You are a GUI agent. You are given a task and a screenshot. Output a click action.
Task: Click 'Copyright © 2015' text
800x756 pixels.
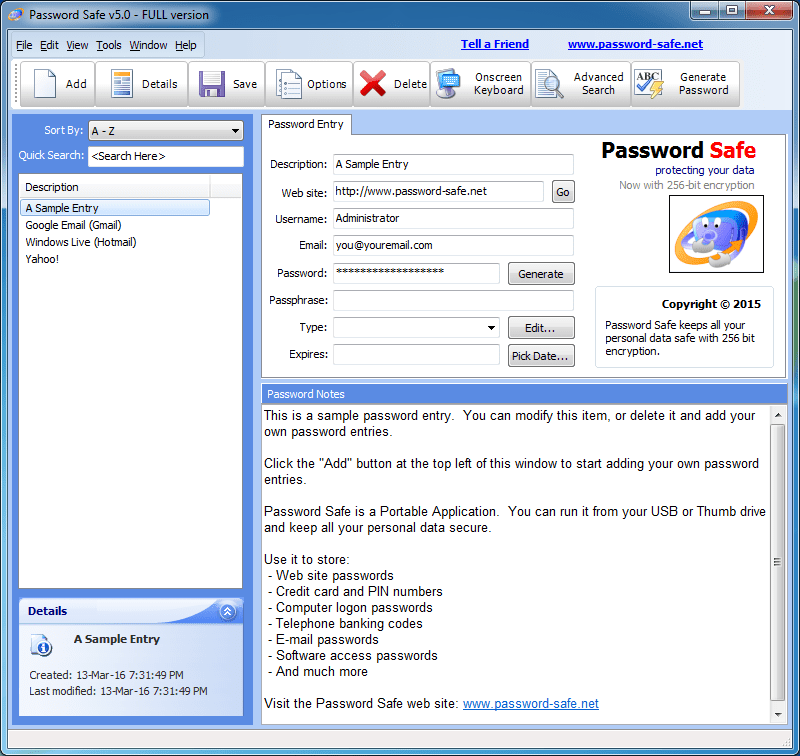[x=711, y=304]
